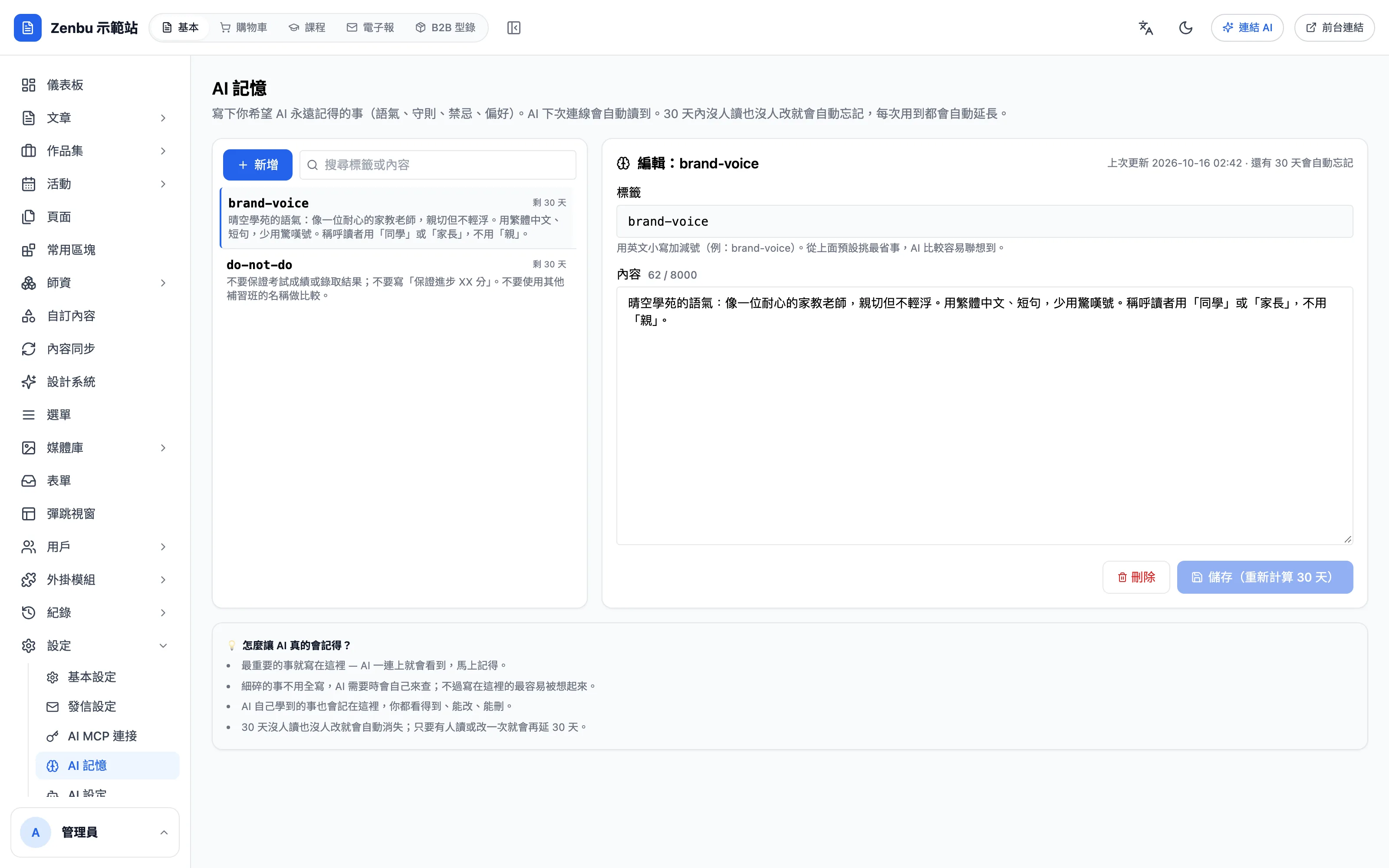Screen dimensions: 1389x868
Task: Click 儲存(重新計算 30 天) save button
Action: pyautogui.click(x=1265, y=577)
